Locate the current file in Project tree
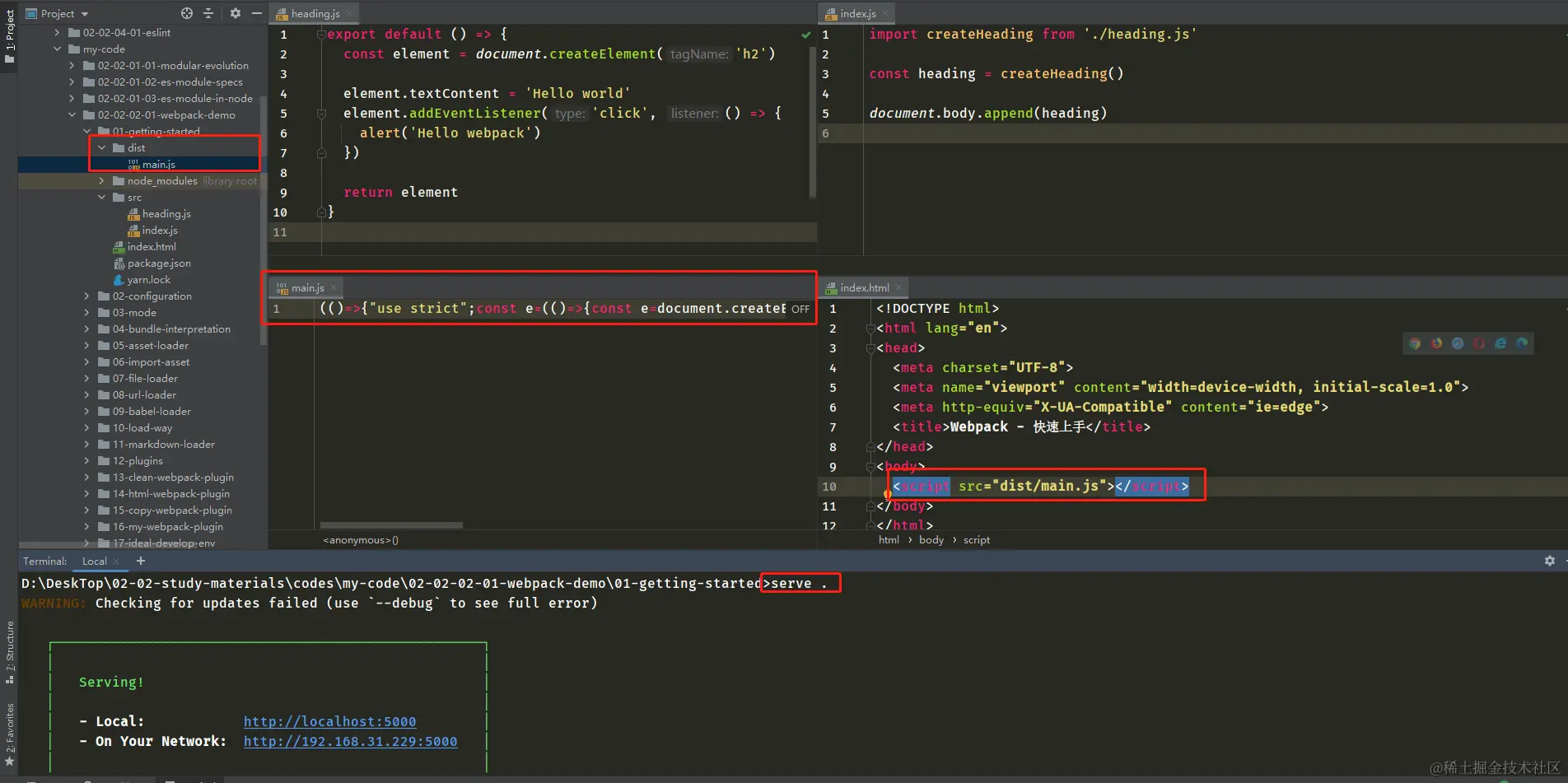 pyautogui.click(x=187, y=13)
